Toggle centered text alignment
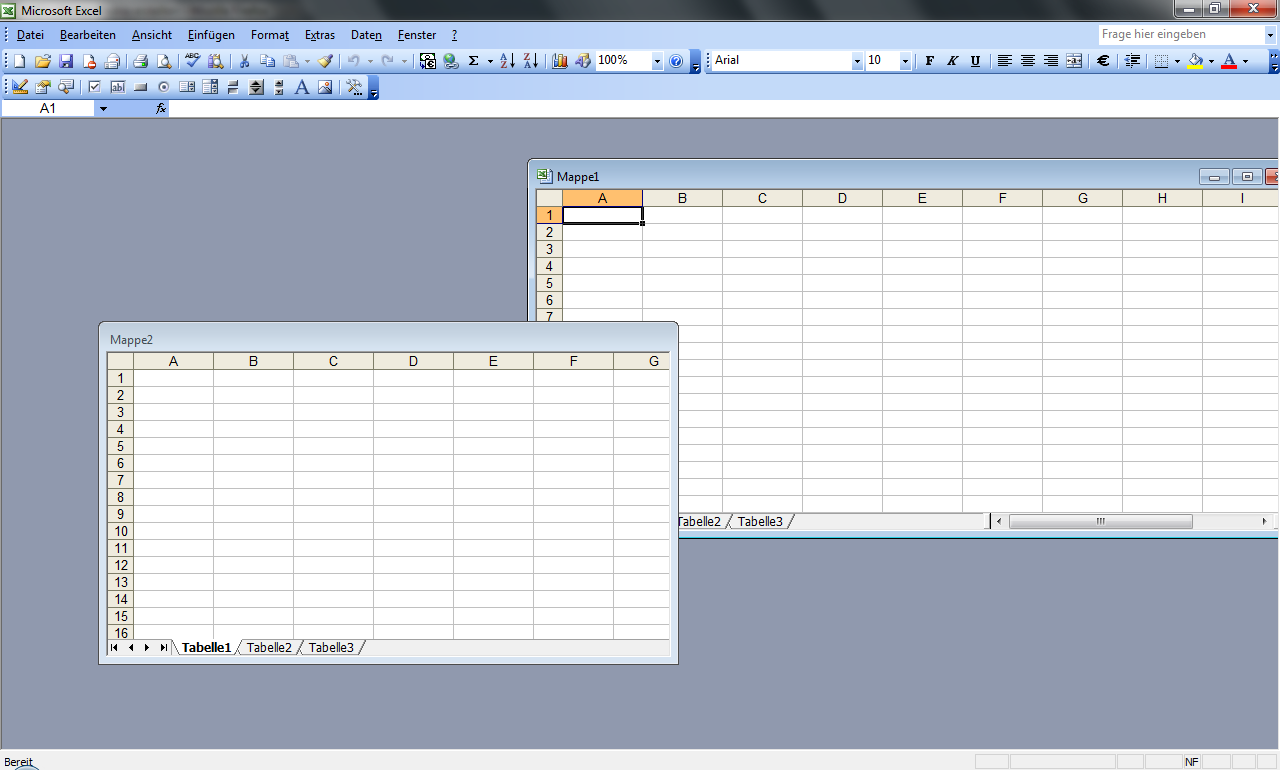The width and height of the screenshot is (1280, 770). click(1028, 61)
